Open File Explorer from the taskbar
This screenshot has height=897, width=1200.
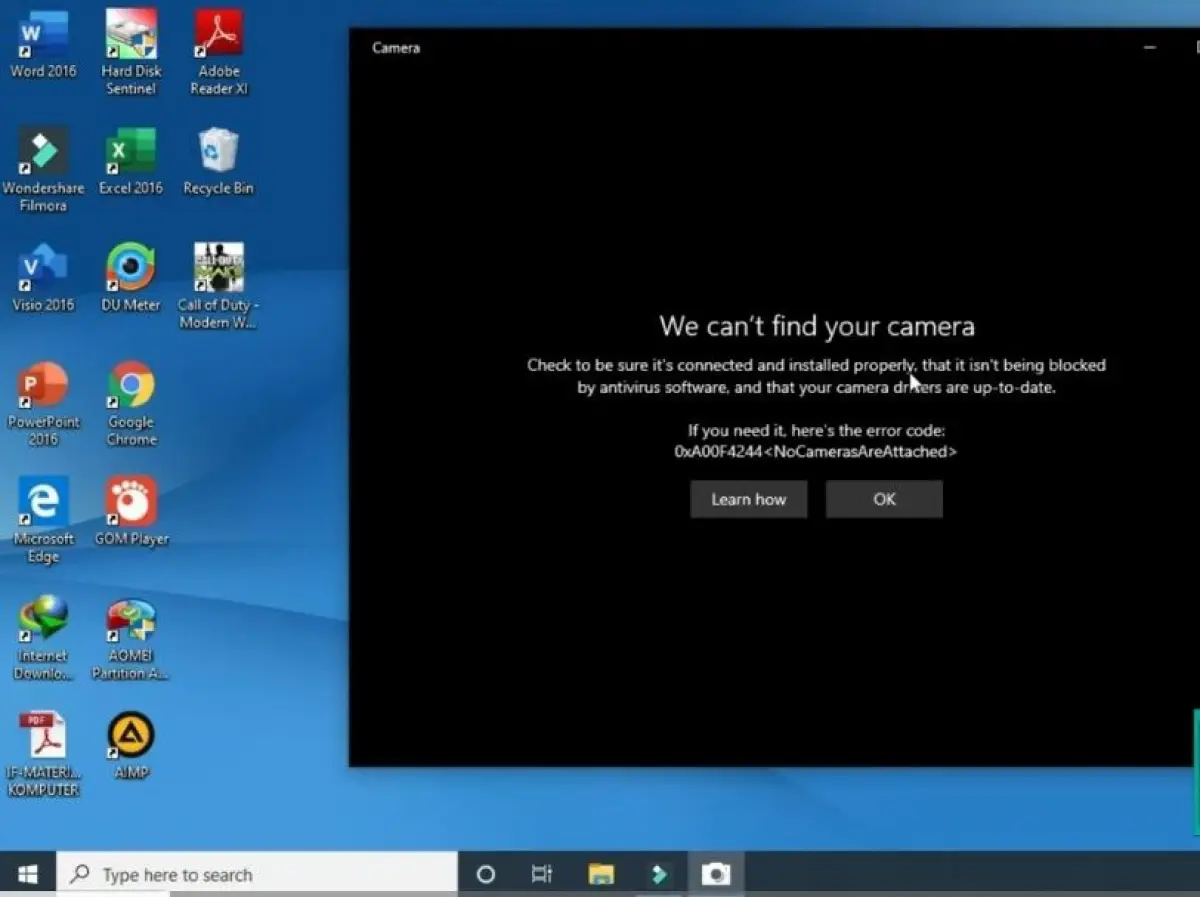(601, 872)
